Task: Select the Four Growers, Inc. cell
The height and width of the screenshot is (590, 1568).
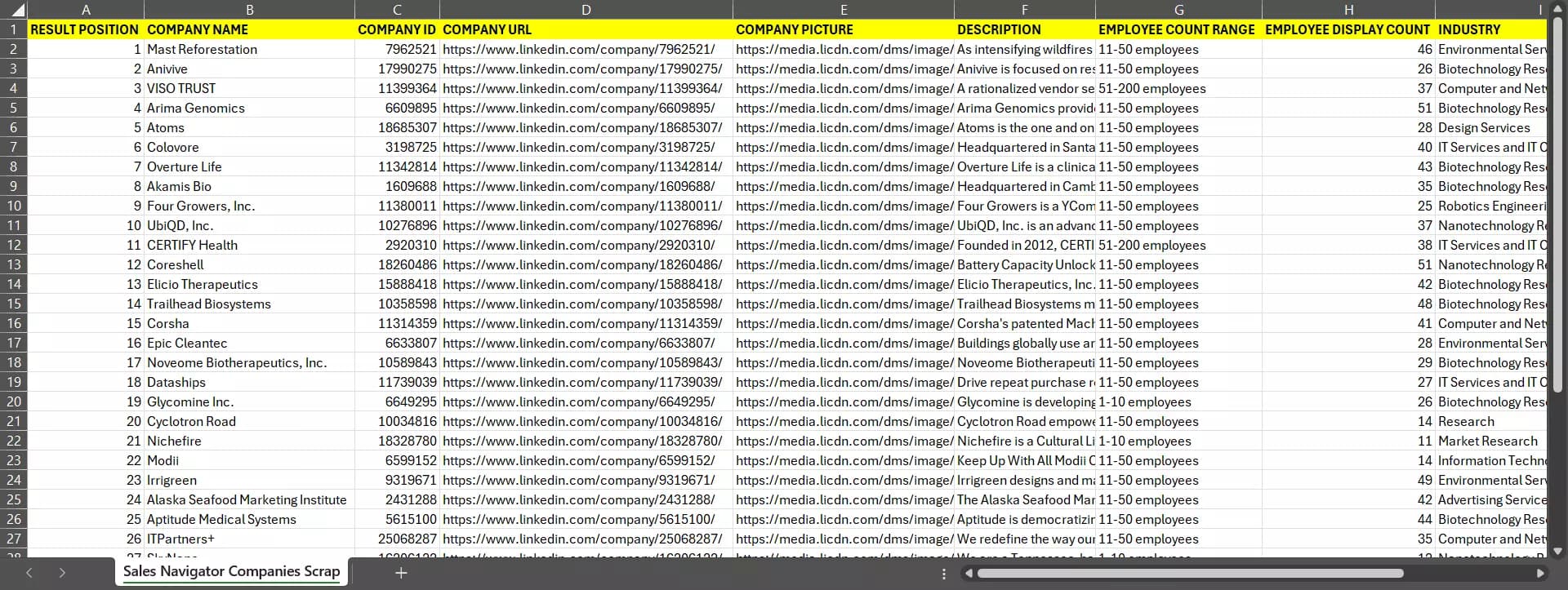Action: (x=249, y=206)
